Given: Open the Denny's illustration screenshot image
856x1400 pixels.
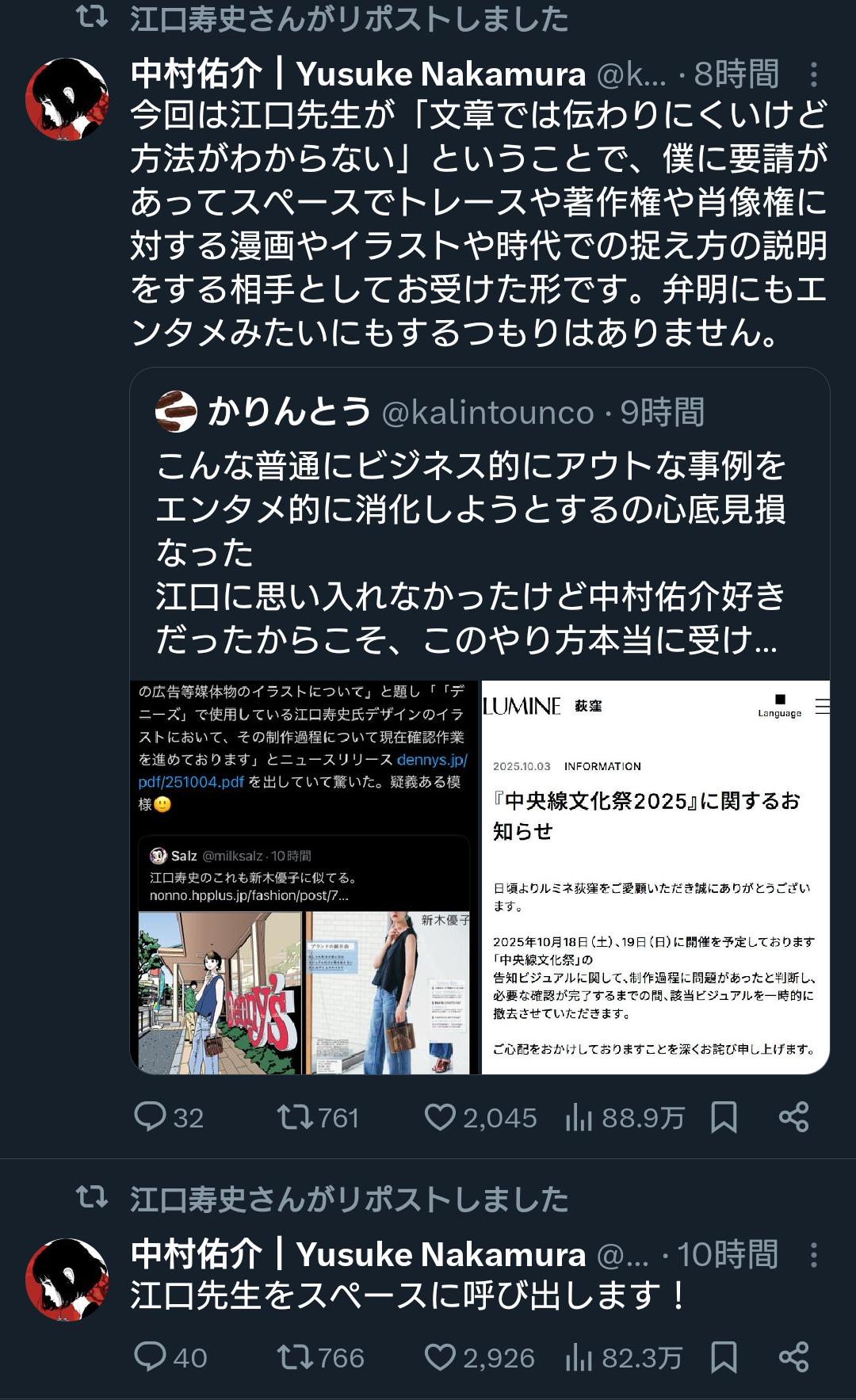Looking at the screenshot, I should [304, 877].
